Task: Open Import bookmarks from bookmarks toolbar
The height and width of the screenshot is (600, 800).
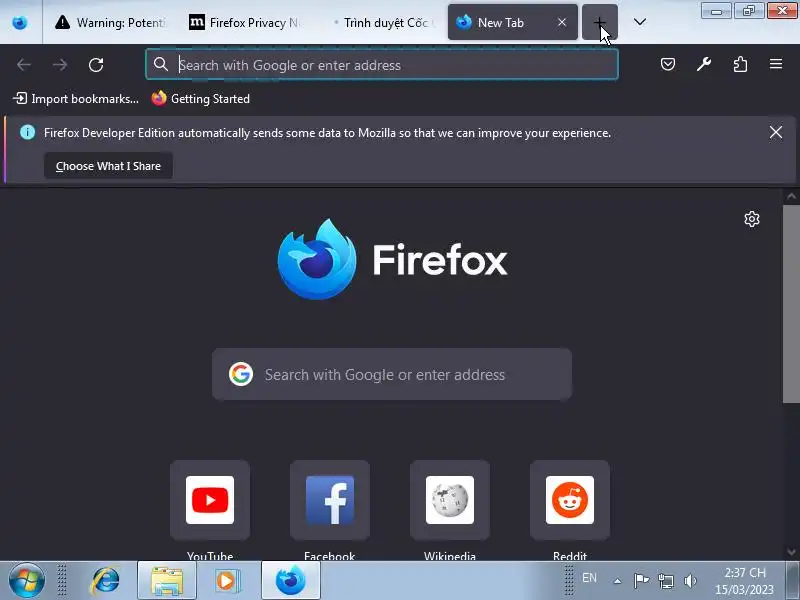Action: (x=76, y=98)
